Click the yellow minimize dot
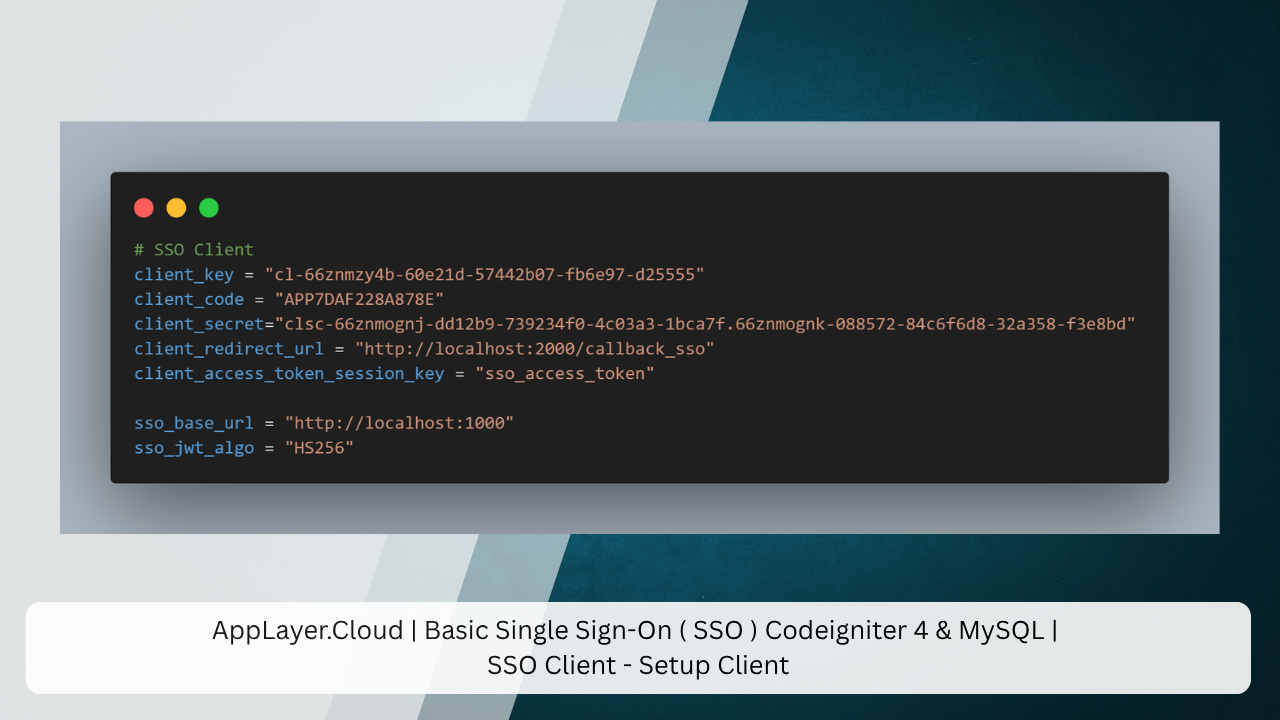The height and width of the screenshot is (720, 1280). [176, 208]
